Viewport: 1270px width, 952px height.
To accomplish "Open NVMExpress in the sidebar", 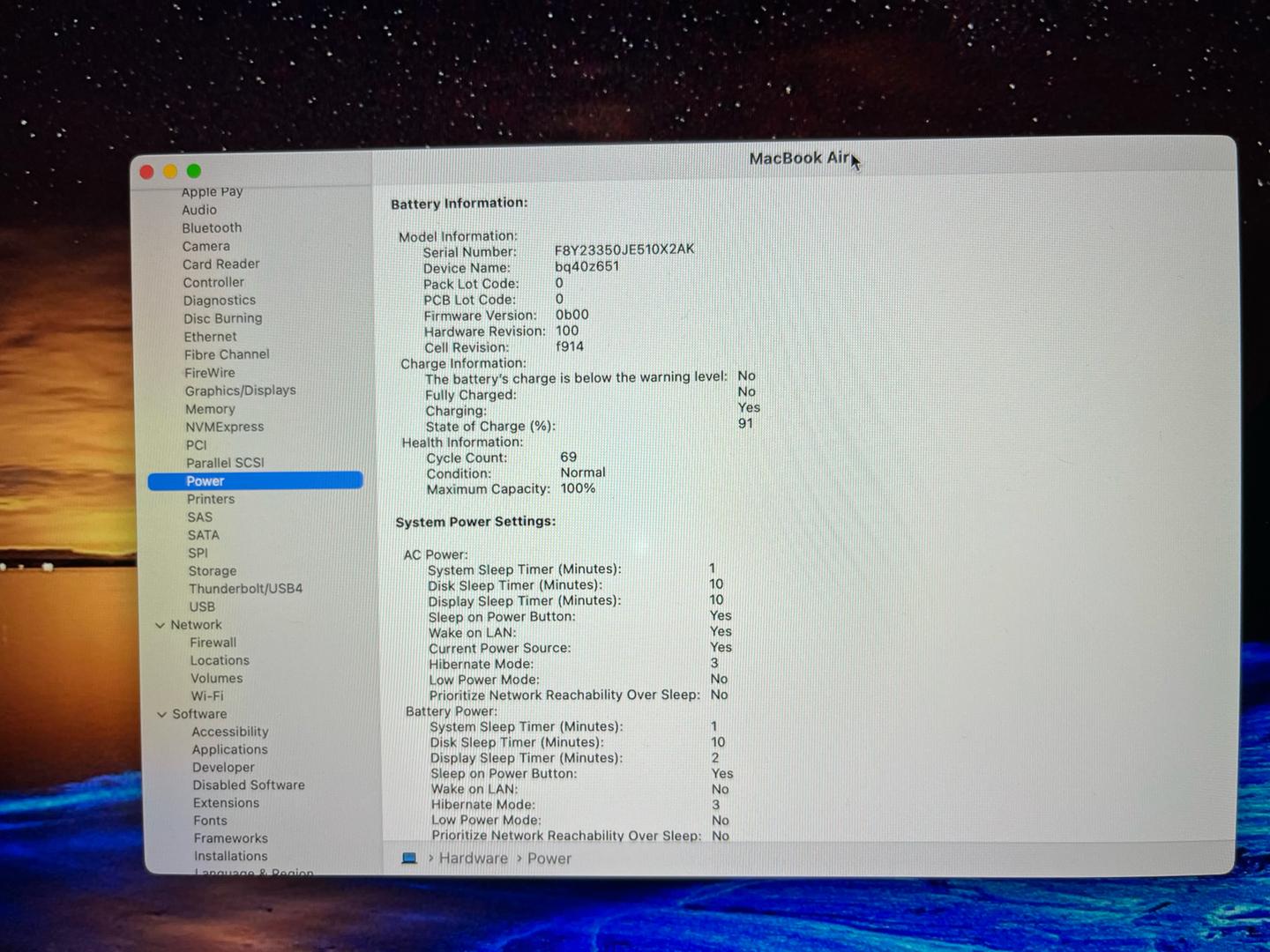I will [x=225, y=427].
